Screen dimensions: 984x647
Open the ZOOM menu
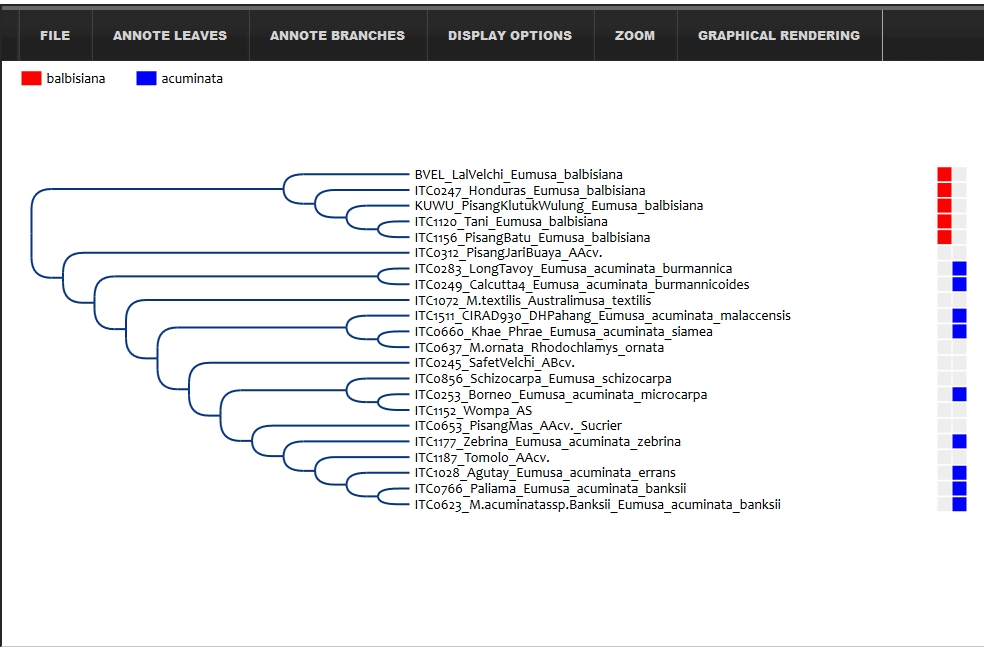click(635, 36)
